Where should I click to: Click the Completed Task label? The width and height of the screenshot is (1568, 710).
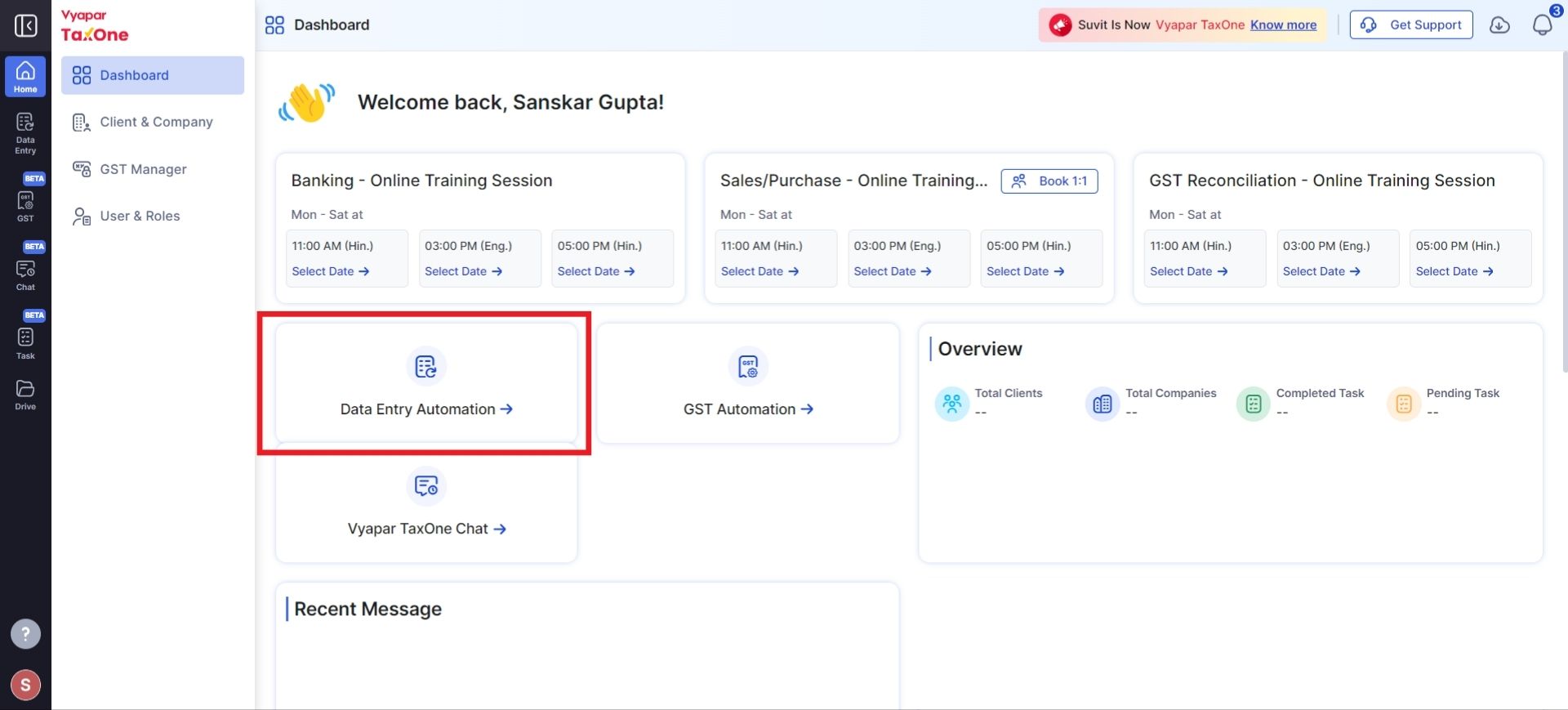point(1320,393)
